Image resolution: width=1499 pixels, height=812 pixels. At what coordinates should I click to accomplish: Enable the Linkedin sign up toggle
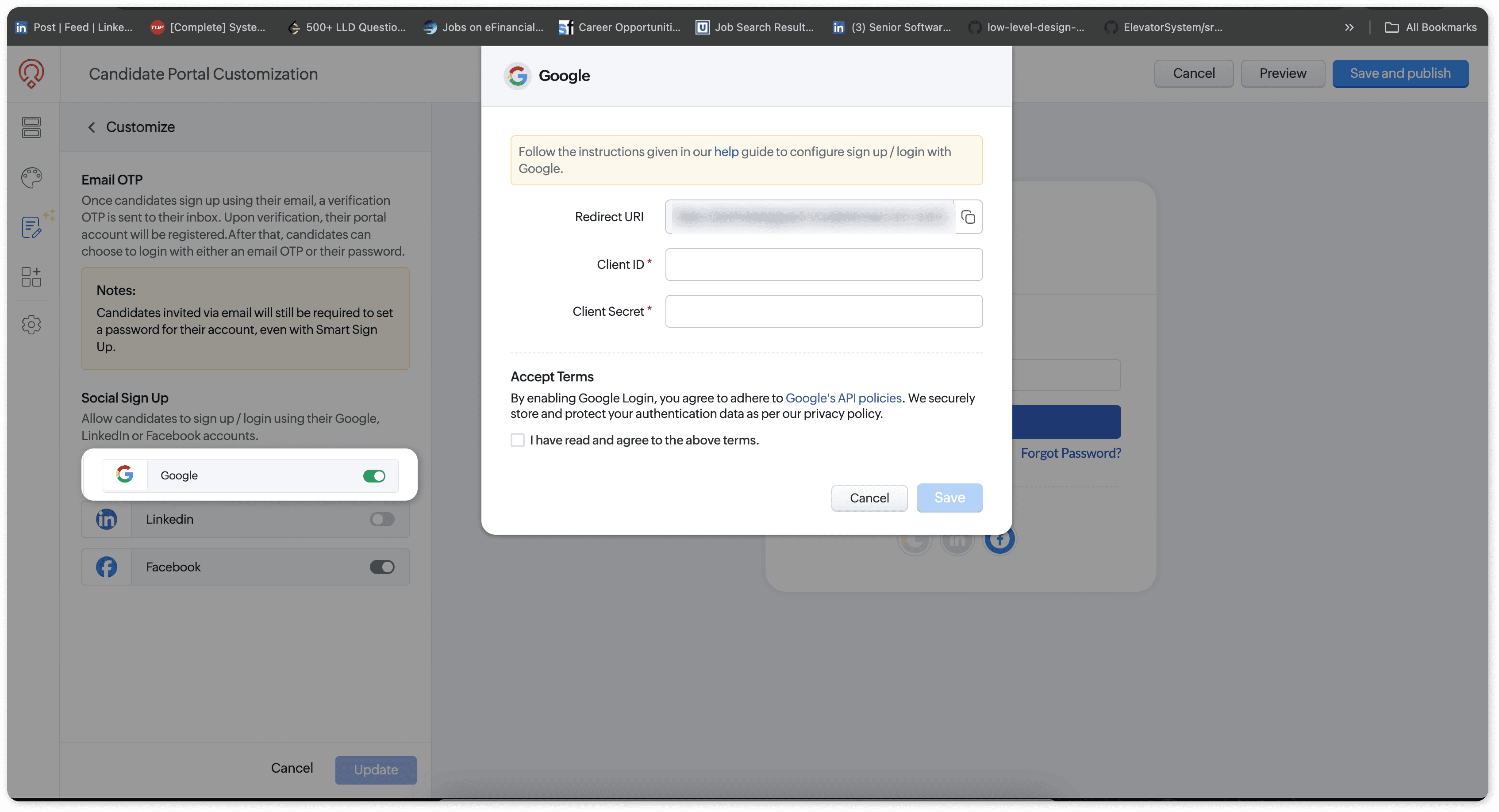[x=382, y=519]
